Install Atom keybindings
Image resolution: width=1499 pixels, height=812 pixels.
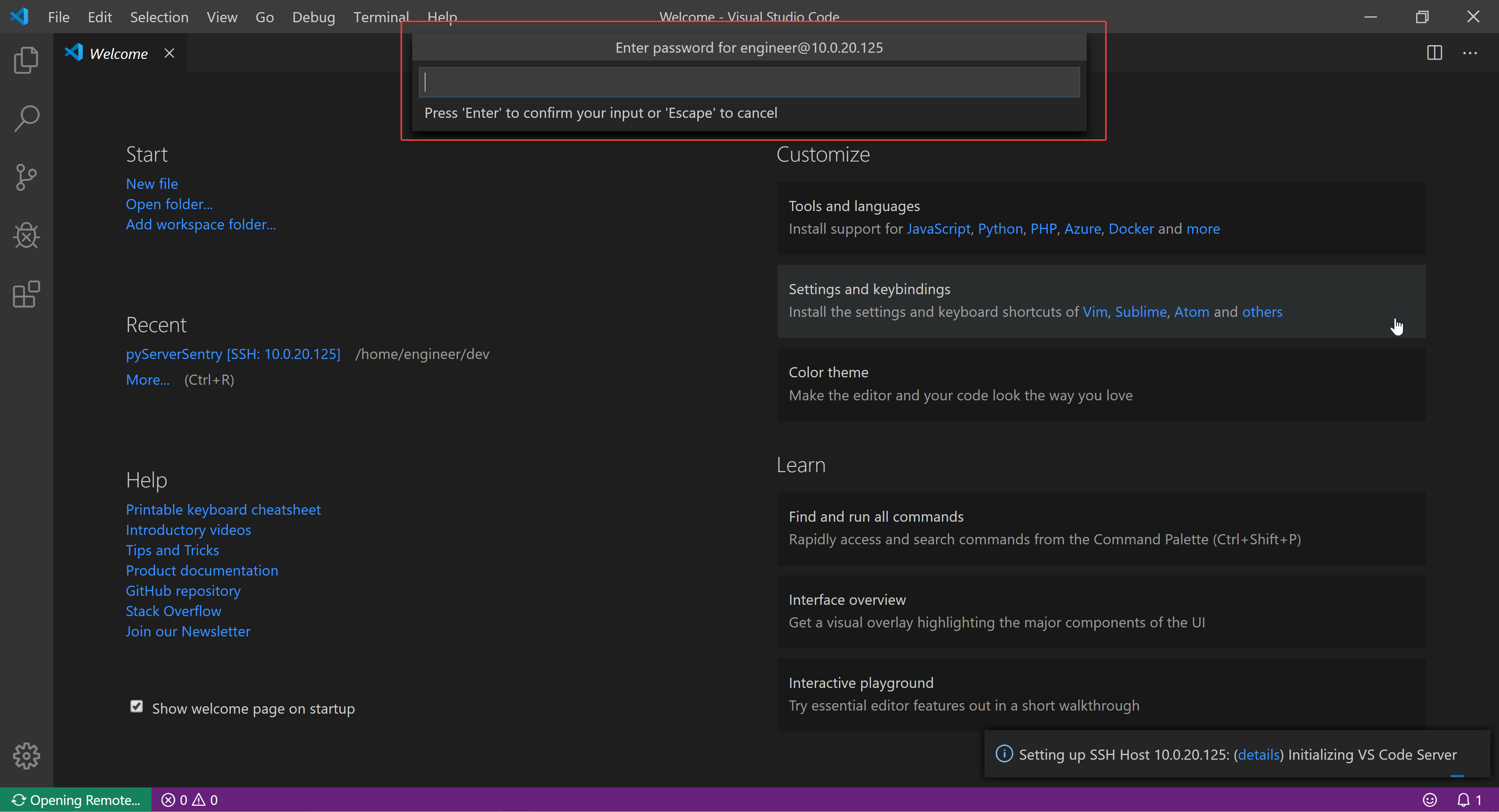(1191, 312)
